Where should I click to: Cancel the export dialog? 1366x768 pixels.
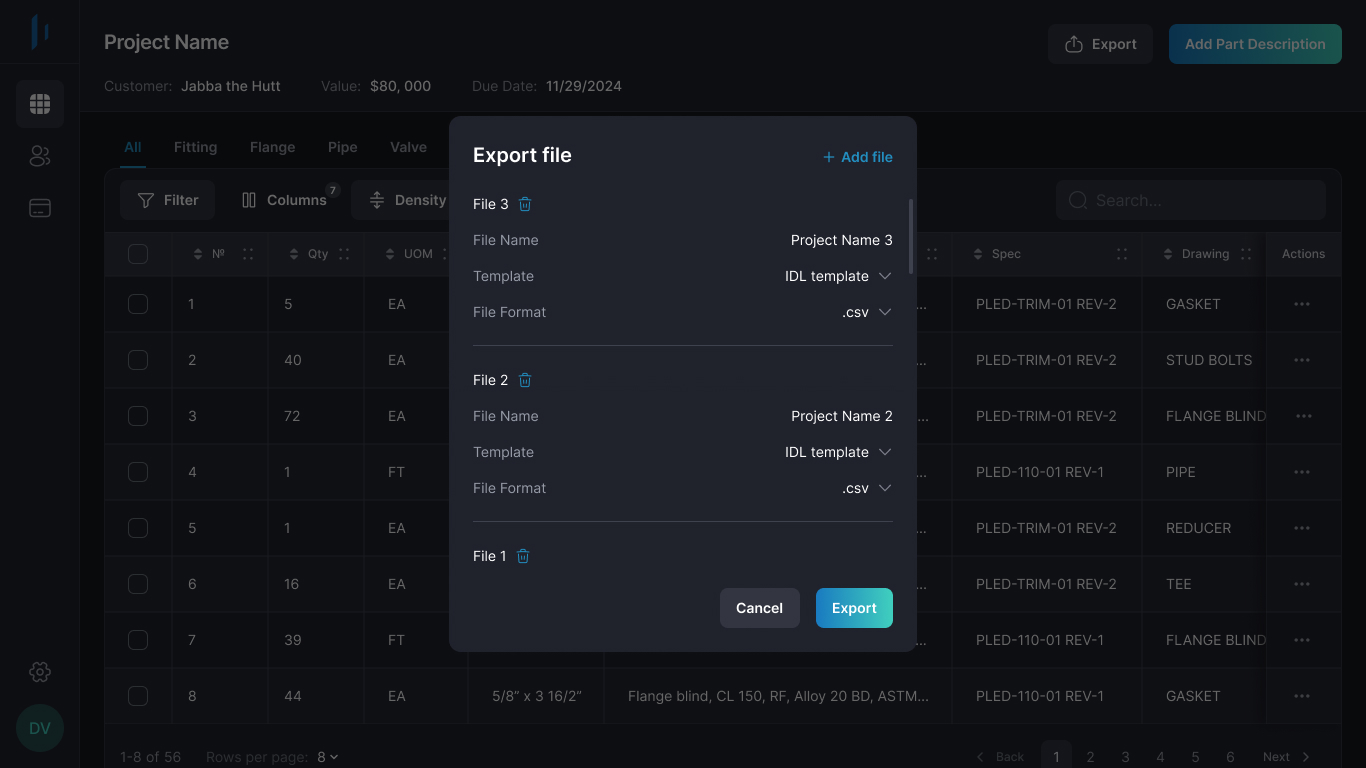point(759,608)
